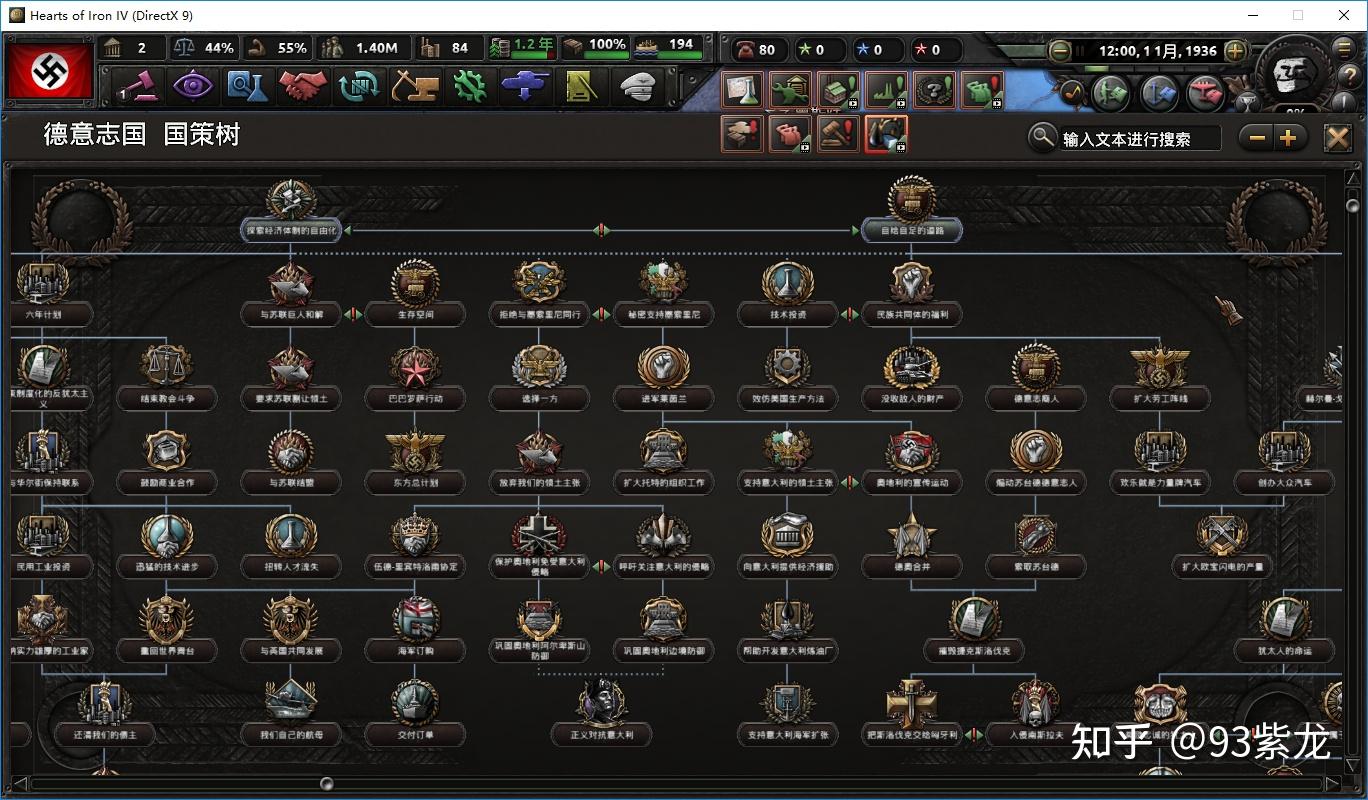Choose 与苏联巨人和解 focus
Viewport: 1368px width, 800px height.
[x=291, y=295]
